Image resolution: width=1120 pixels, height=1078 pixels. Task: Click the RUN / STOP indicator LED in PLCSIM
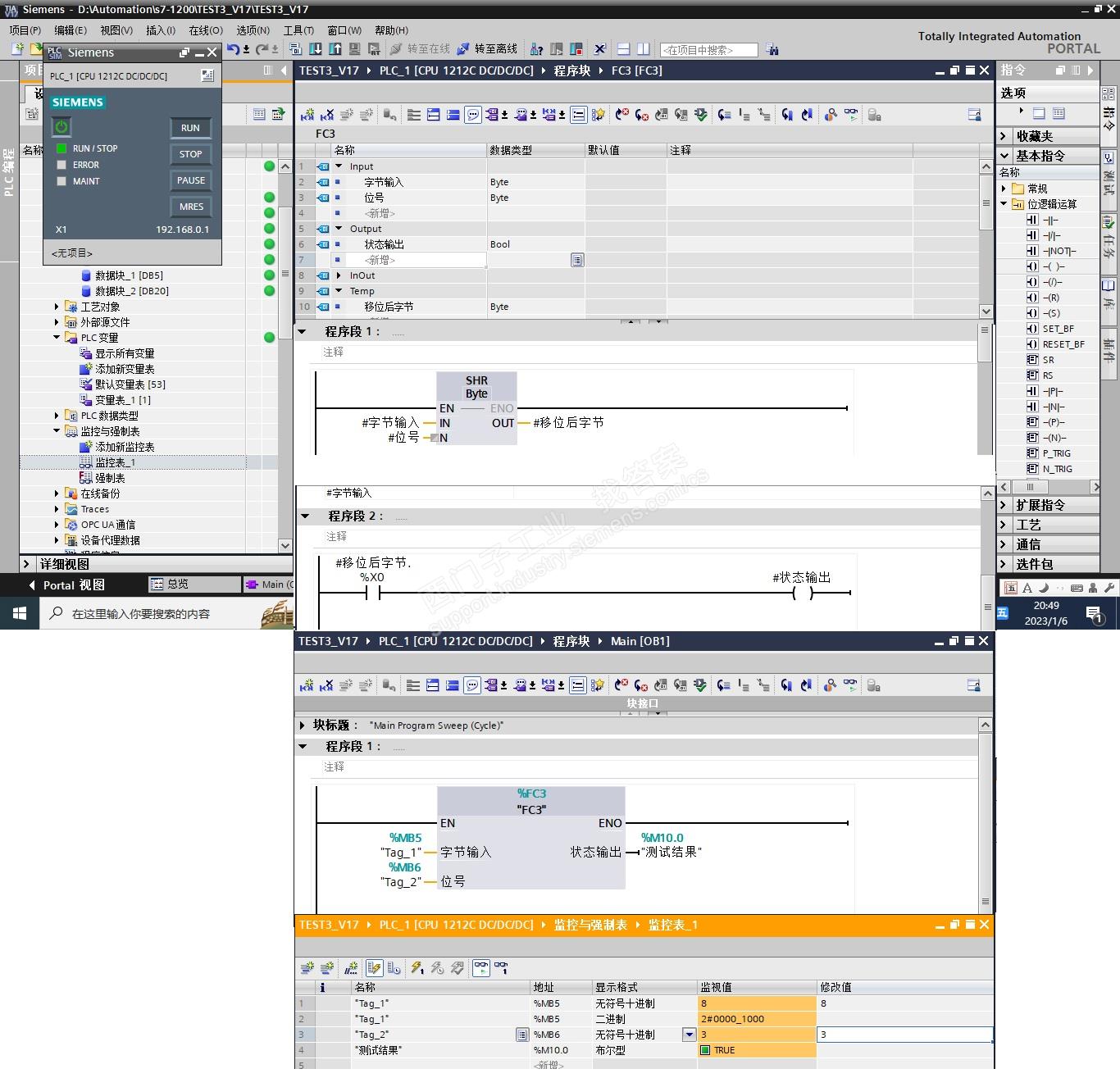(x=61, y=148)
